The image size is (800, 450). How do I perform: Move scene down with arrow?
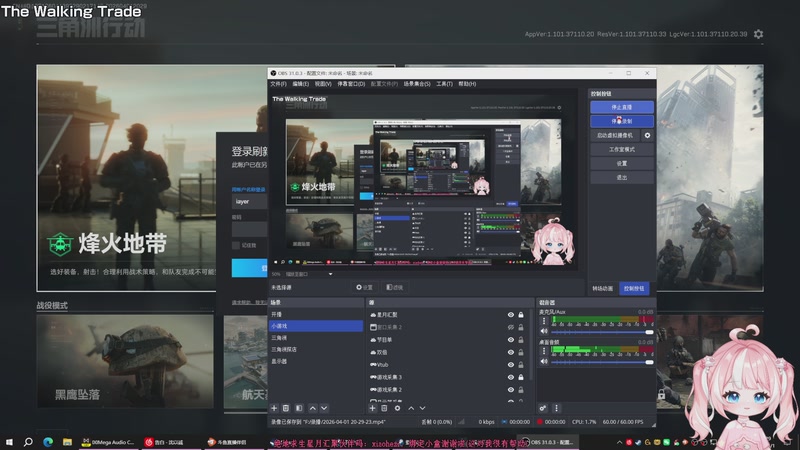[x=324, y=408]
